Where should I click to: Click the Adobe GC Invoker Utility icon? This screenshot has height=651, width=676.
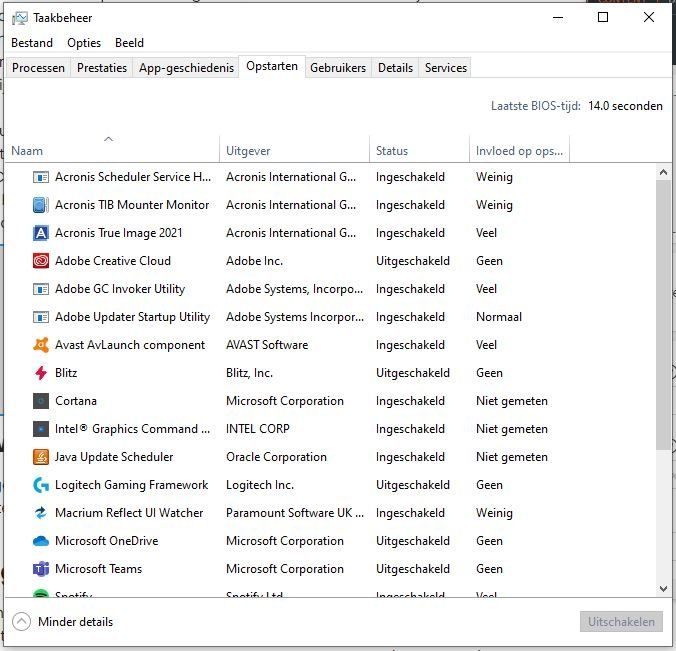coord(41,289)
